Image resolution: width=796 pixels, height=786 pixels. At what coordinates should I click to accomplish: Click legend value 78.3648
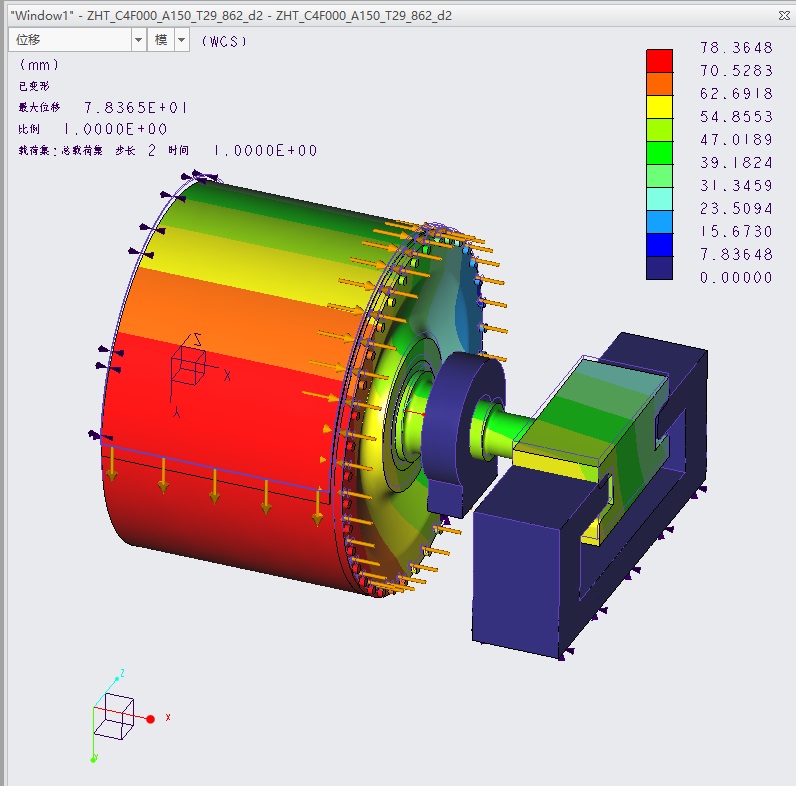(x=736, y=48)
